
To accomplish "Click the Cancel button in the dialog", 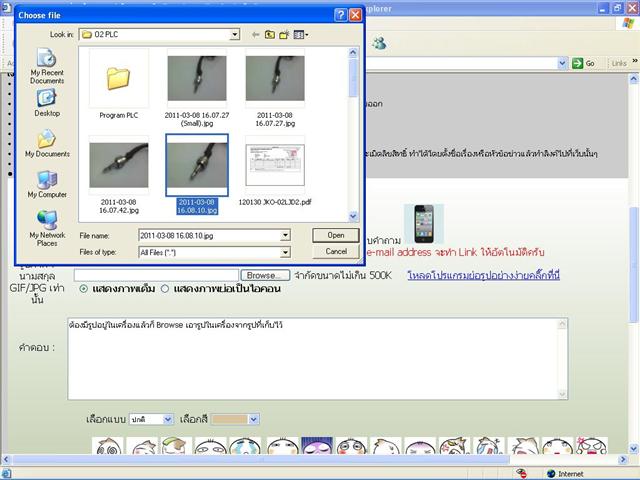I will pyautogui.click(x=336, y=252).
